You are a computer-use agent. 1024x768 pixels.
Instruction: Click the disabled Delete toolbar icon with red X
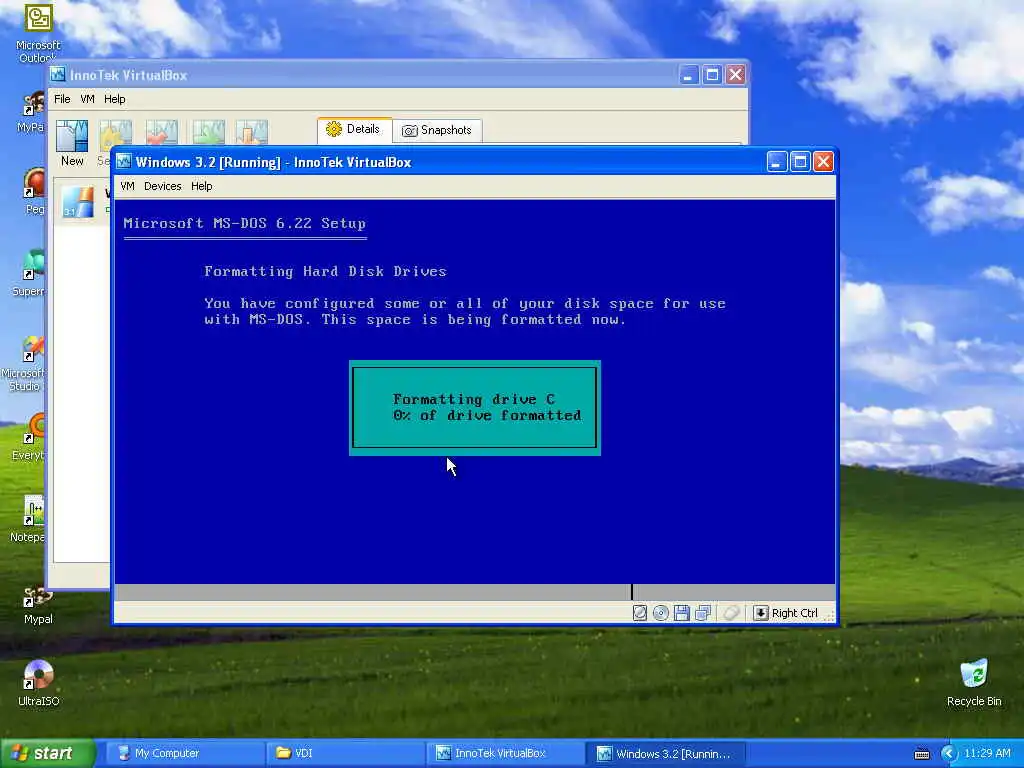pyautogui.click(x=161, y=133)
